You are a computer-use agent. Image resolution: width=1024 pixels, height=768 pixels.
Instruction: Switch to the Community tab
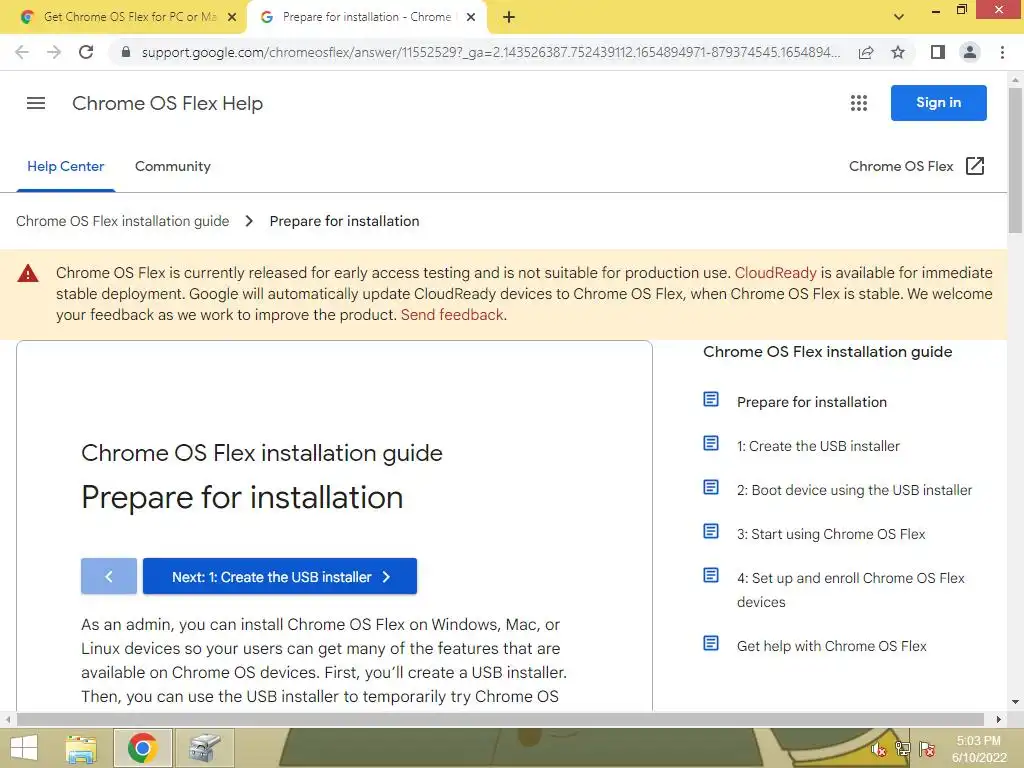pos(172,167)
